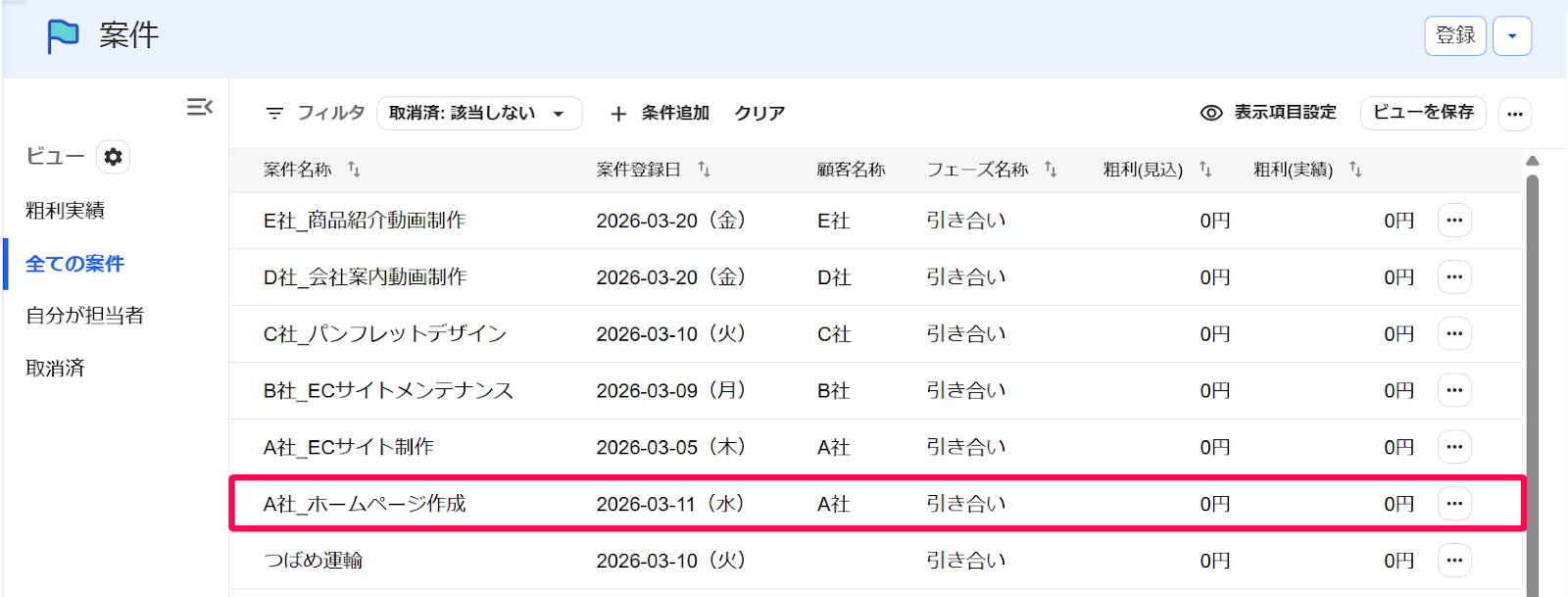The height and width of the screenshot is (597, 1568).
Task: Click customer E社 in first row
Action: click(x=833, y=221)
